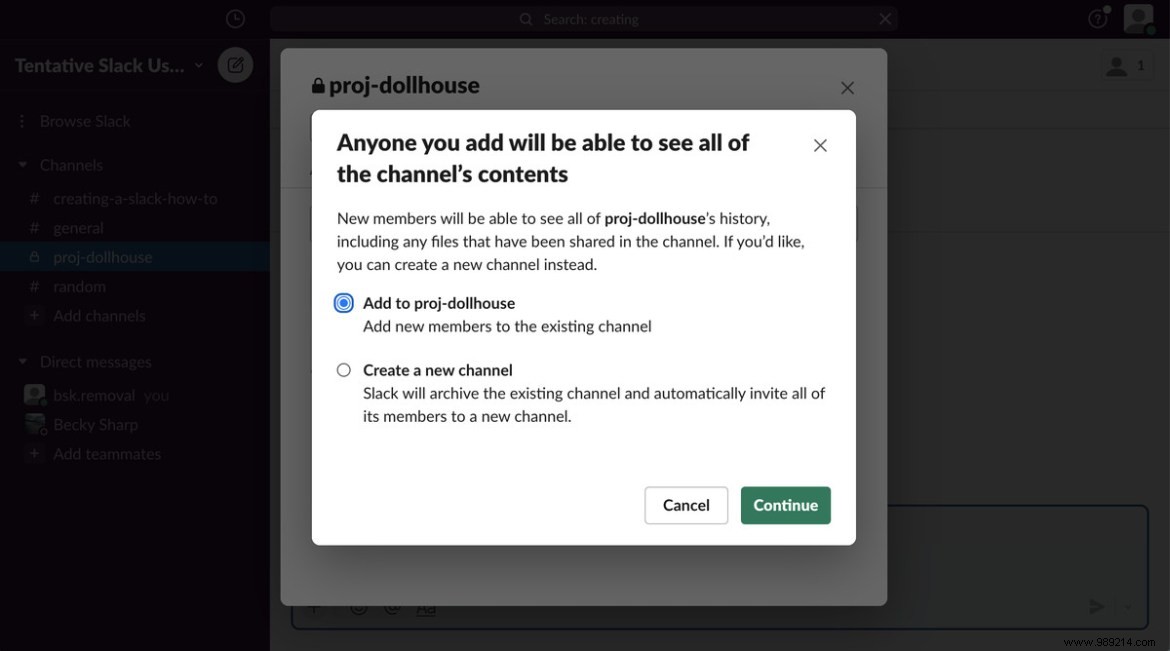
Task: Clear the search with the X icon
Action: 884,18
